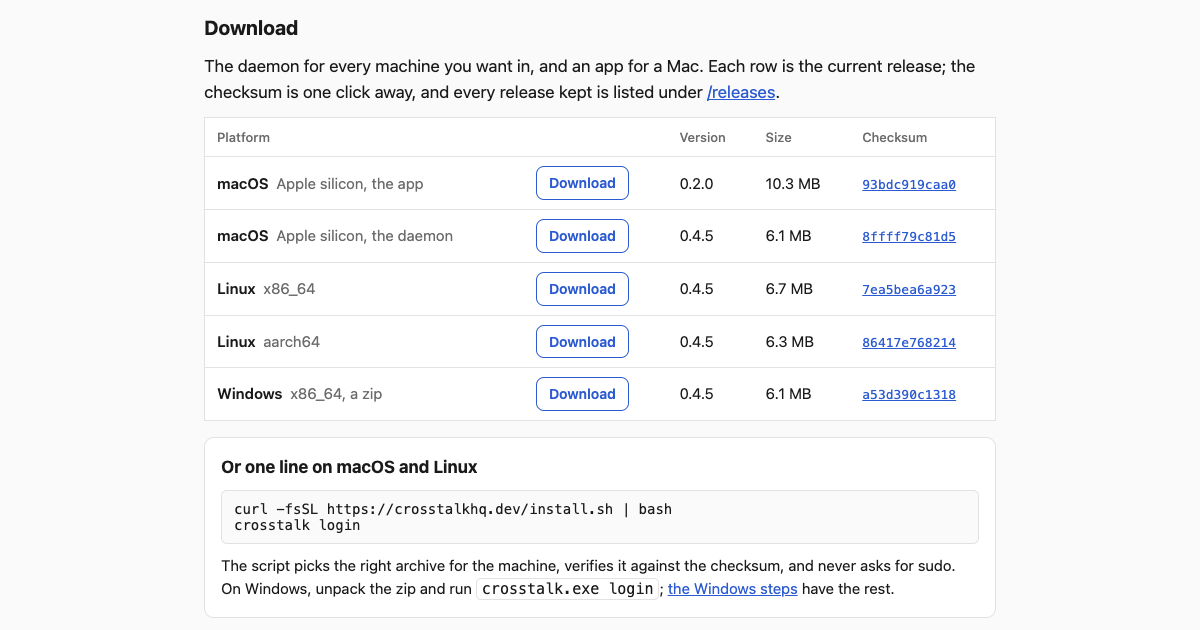Click the Linux x86_64 platform label
Screen dimensions: 1200x630
pos(266,289)
